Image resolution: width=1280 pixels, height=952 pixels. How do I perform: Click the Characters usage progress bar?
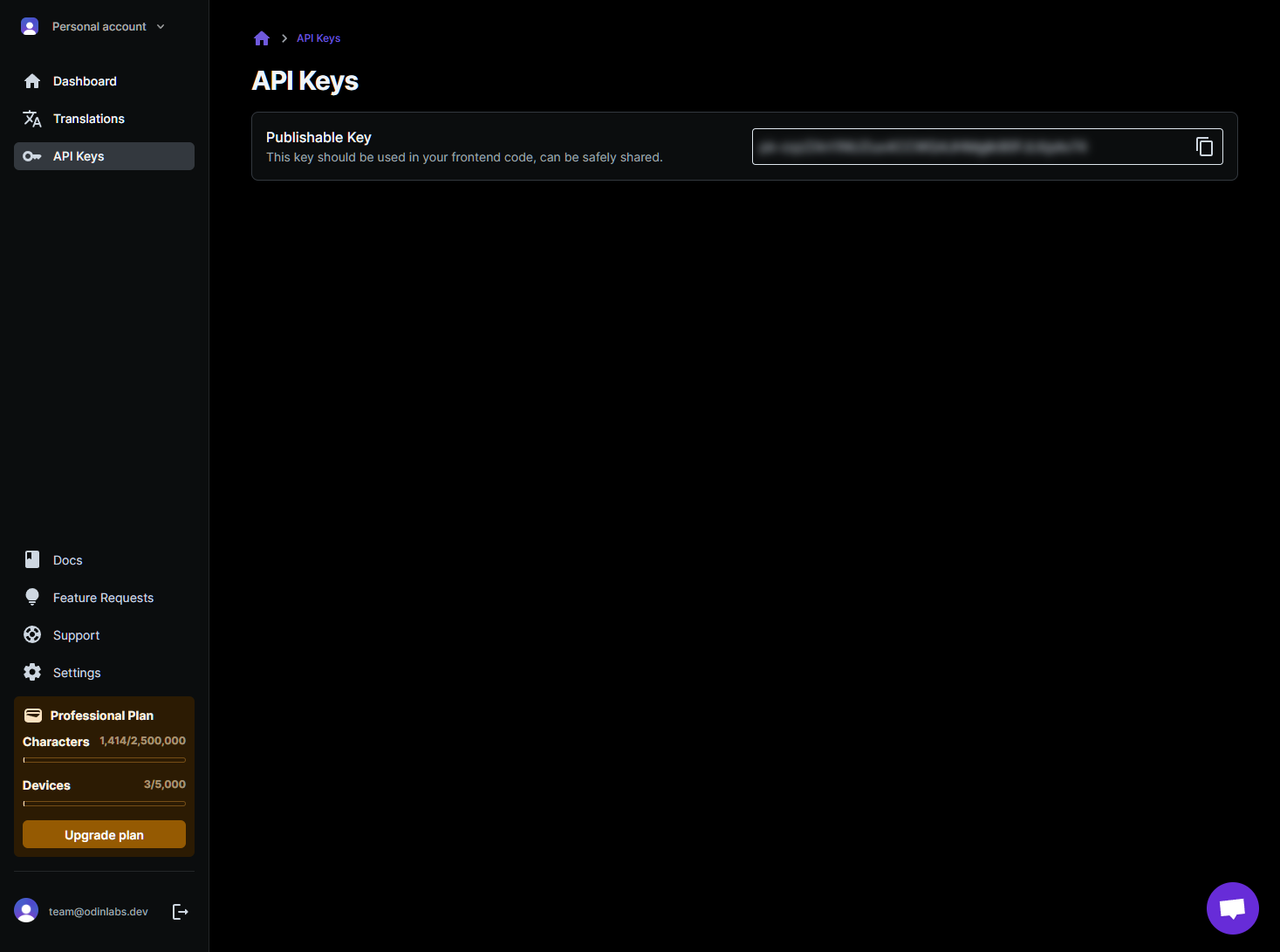(x=104, y=760)
